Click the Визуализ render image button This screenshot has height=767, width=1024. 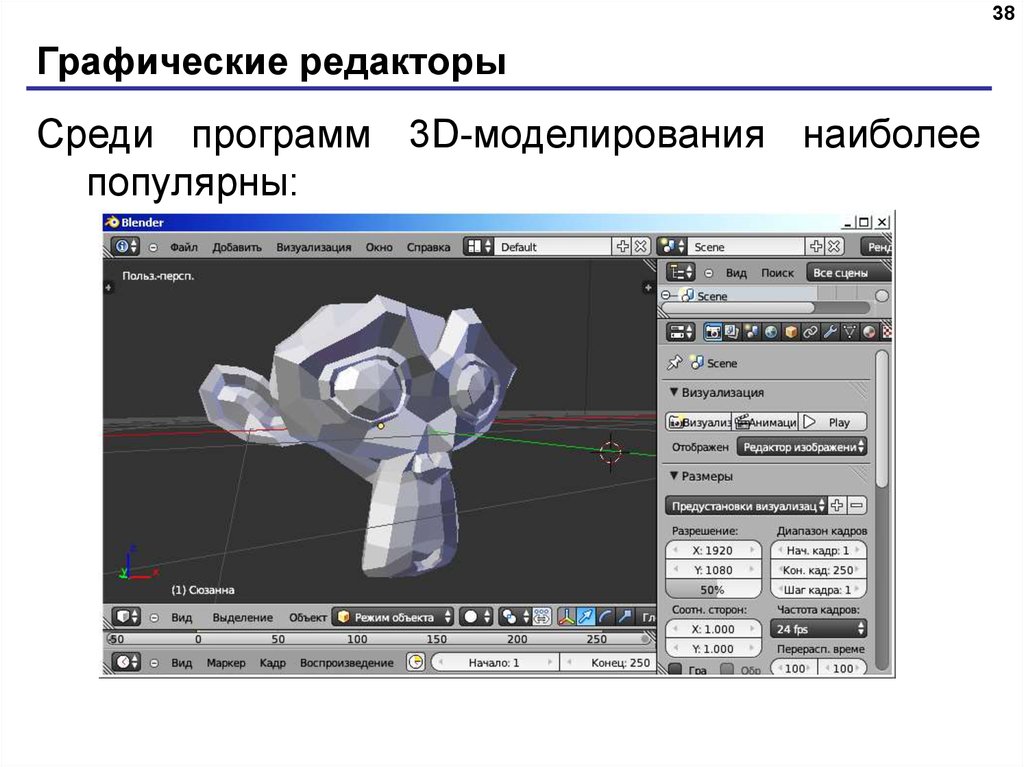(x=699, y=422)
